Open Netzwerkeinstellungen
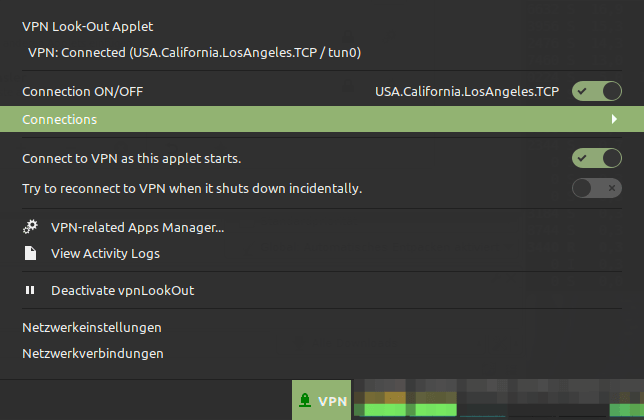644x420 pixels. pos(92,328)
